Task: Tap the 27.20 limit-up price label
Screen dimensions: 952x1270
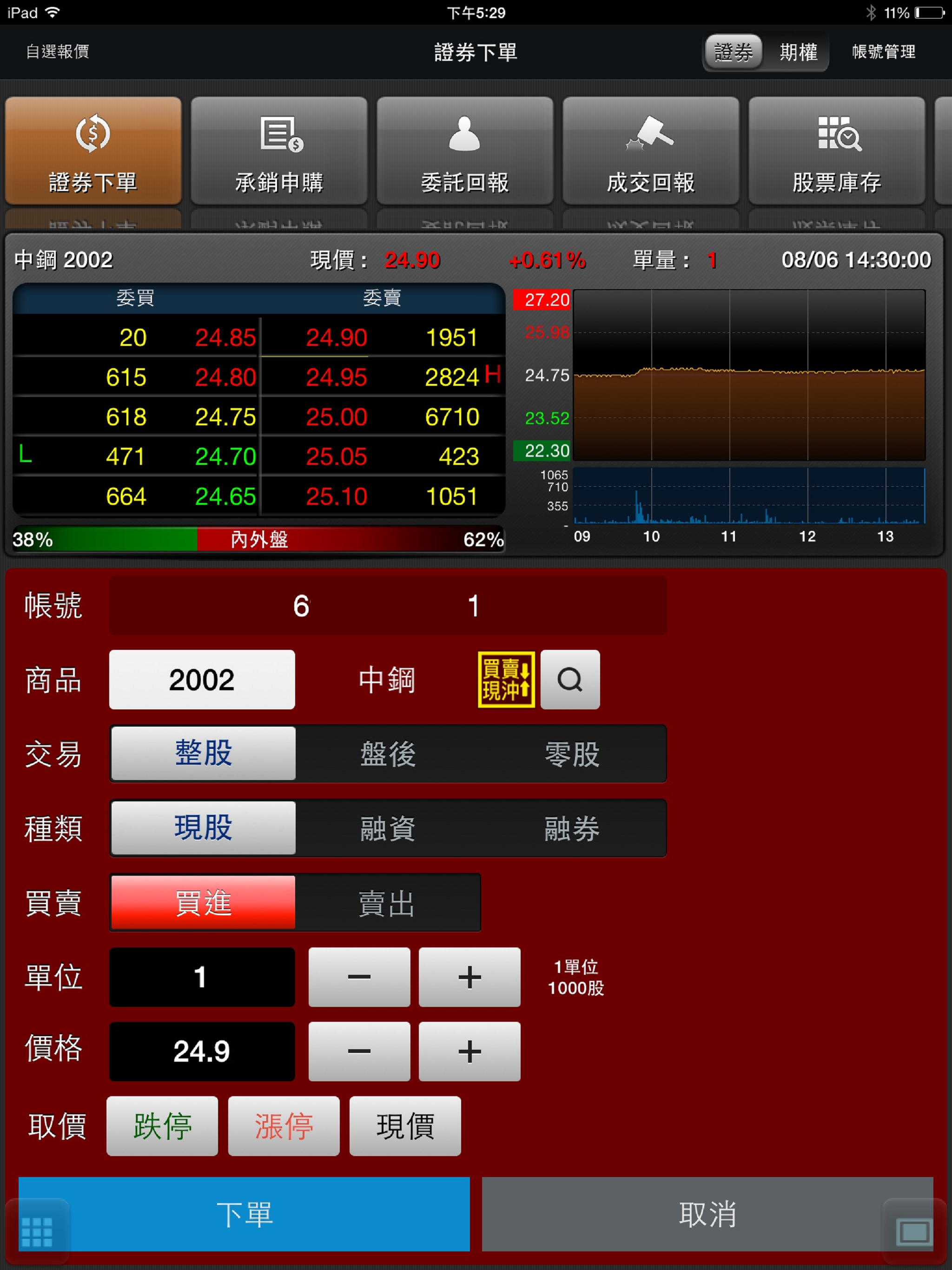Action: click(x=542, y=300)
